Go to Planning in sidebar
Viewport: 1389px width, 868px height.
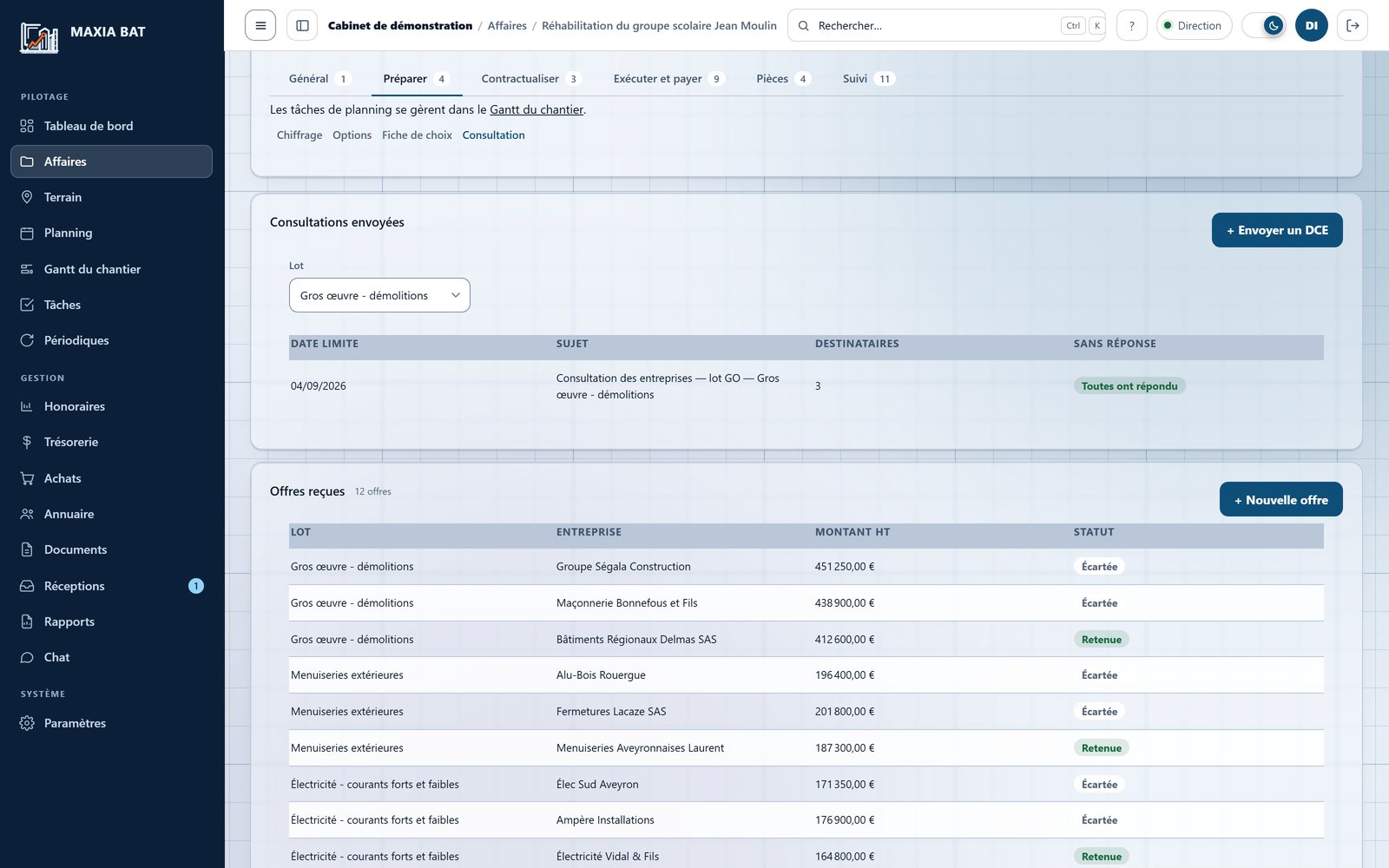tap(111, 233)
